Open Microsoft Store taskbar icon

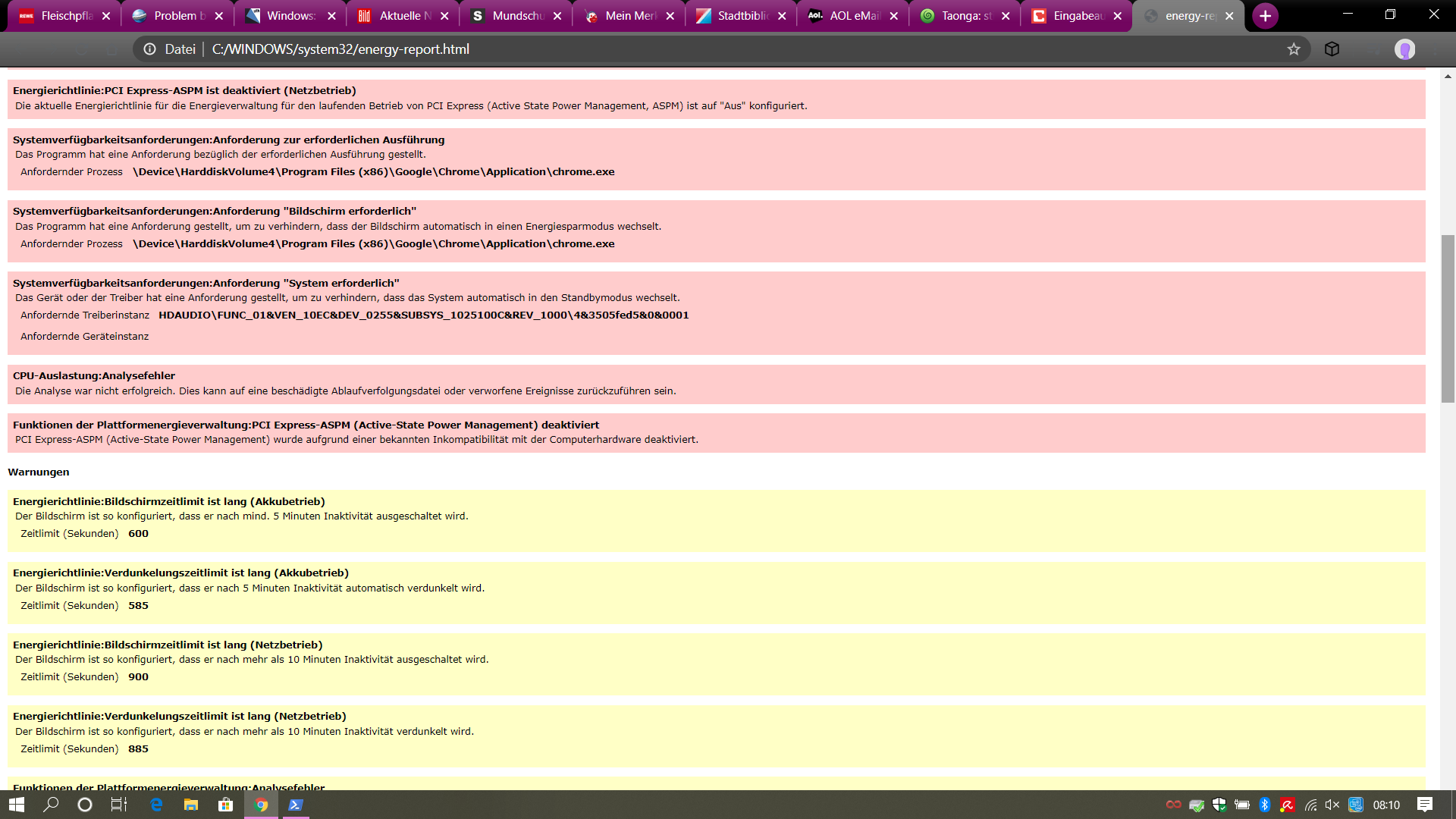pos(226,805)
